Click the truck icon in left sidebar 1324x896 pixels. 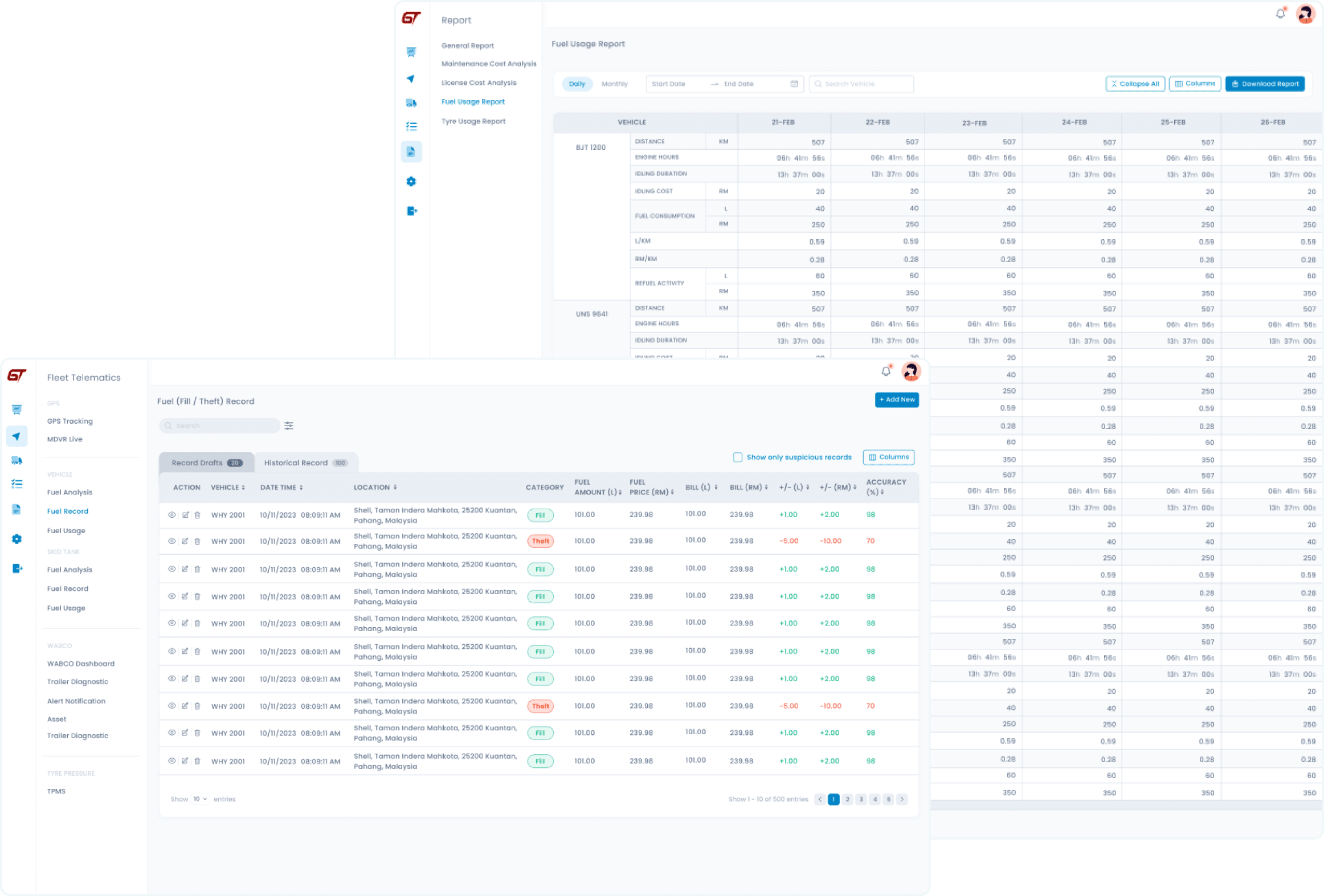(17, 460)
